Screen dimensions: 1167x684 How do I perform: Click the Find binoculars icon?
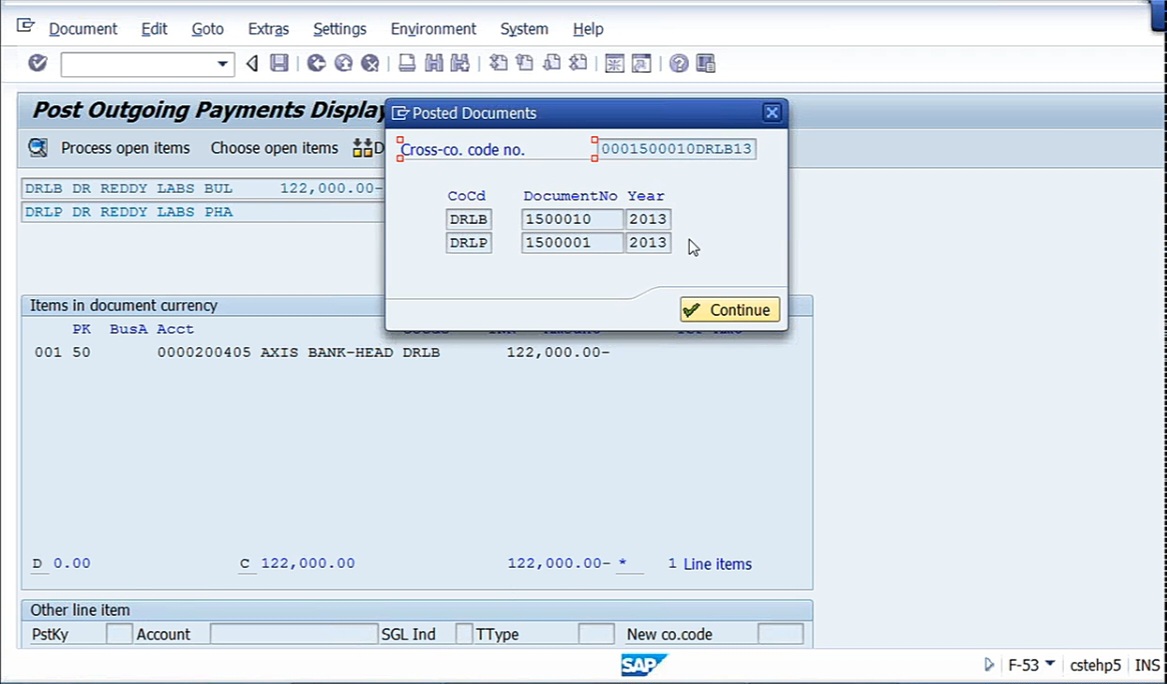click(x=433, y=63)
